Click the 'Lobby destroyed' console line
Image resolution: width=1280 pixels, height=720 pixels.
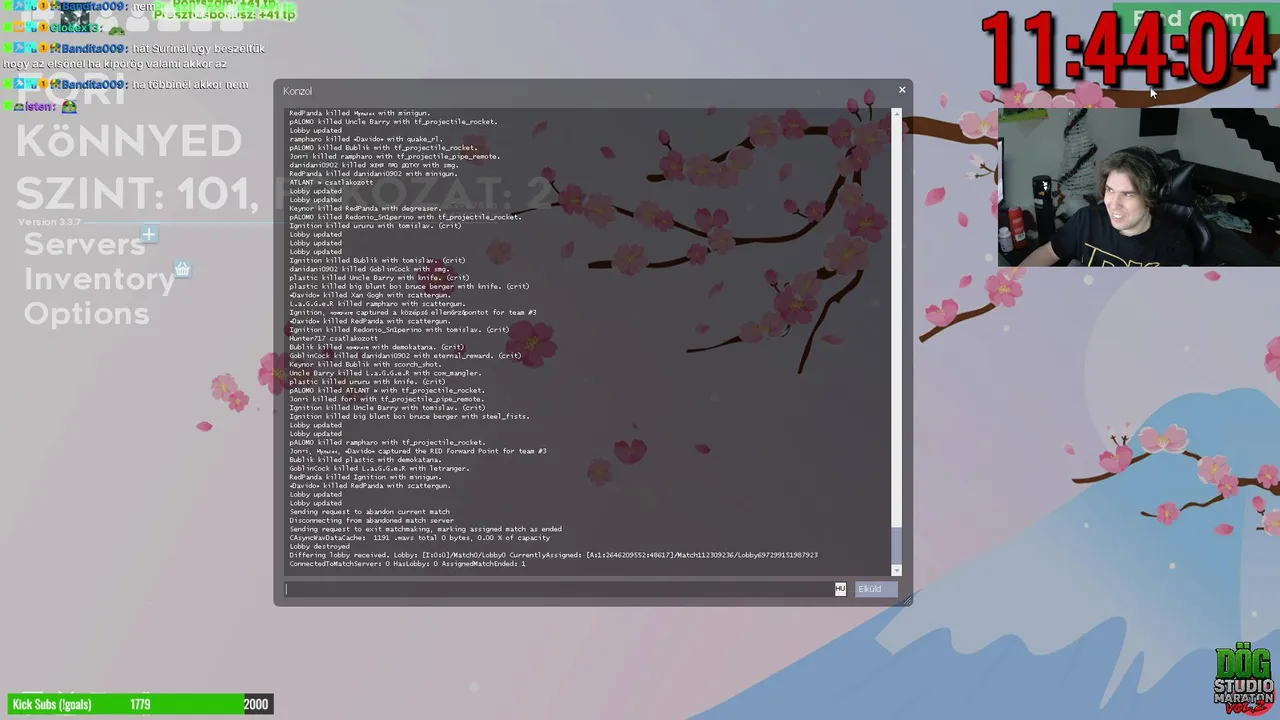pyautogui.click(x=320, y=546)
